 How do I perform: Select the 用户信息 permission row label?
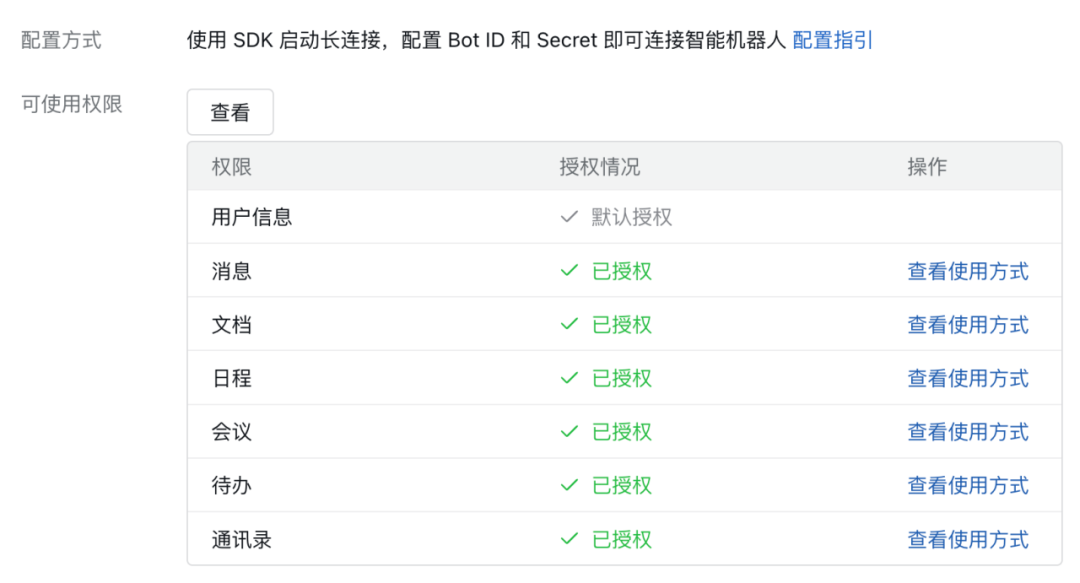click(252, 217)
